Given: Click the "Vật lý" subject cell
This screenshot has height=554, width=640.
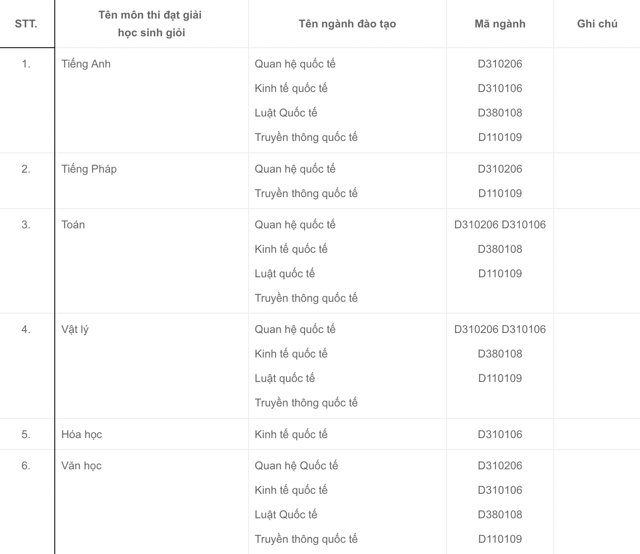Looking at the screenshot, I should click(75, 329).
